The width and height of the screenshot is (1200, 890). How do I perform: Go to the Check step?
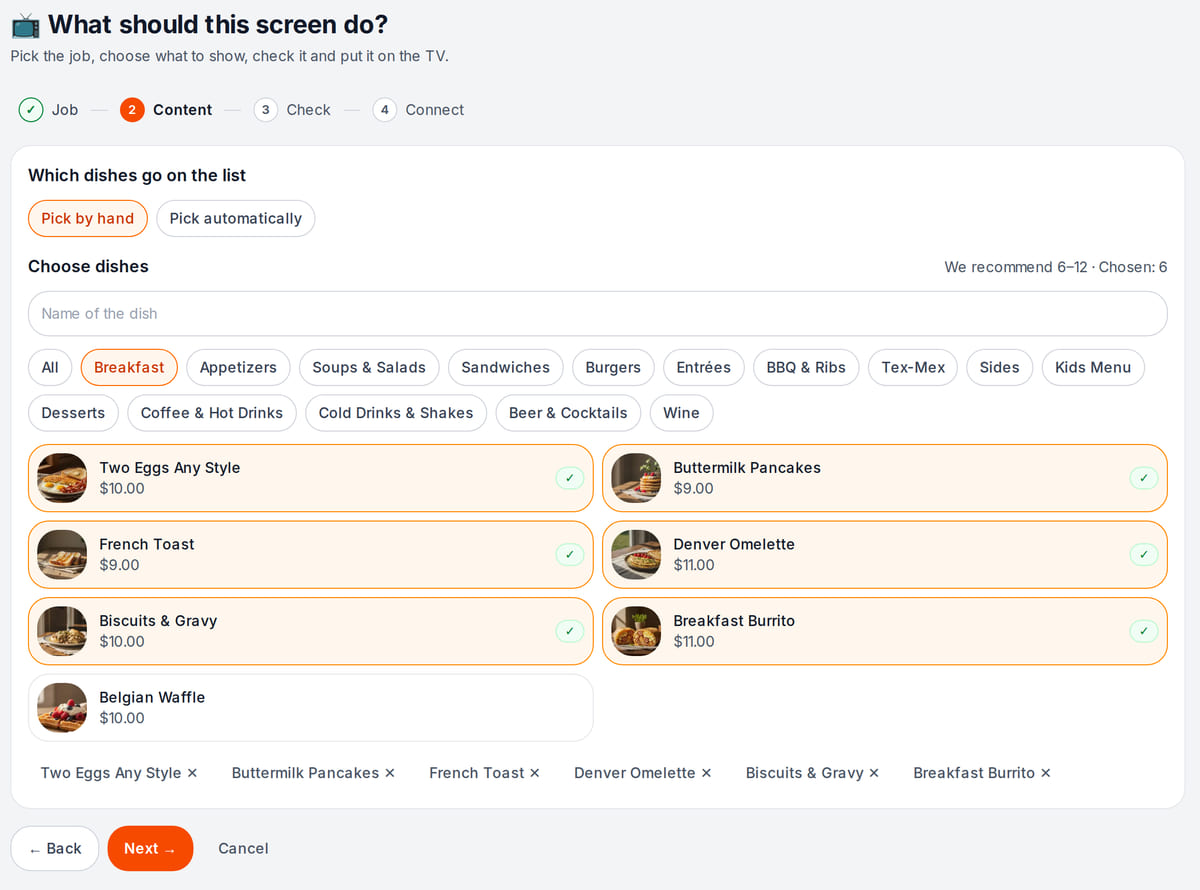292,110
